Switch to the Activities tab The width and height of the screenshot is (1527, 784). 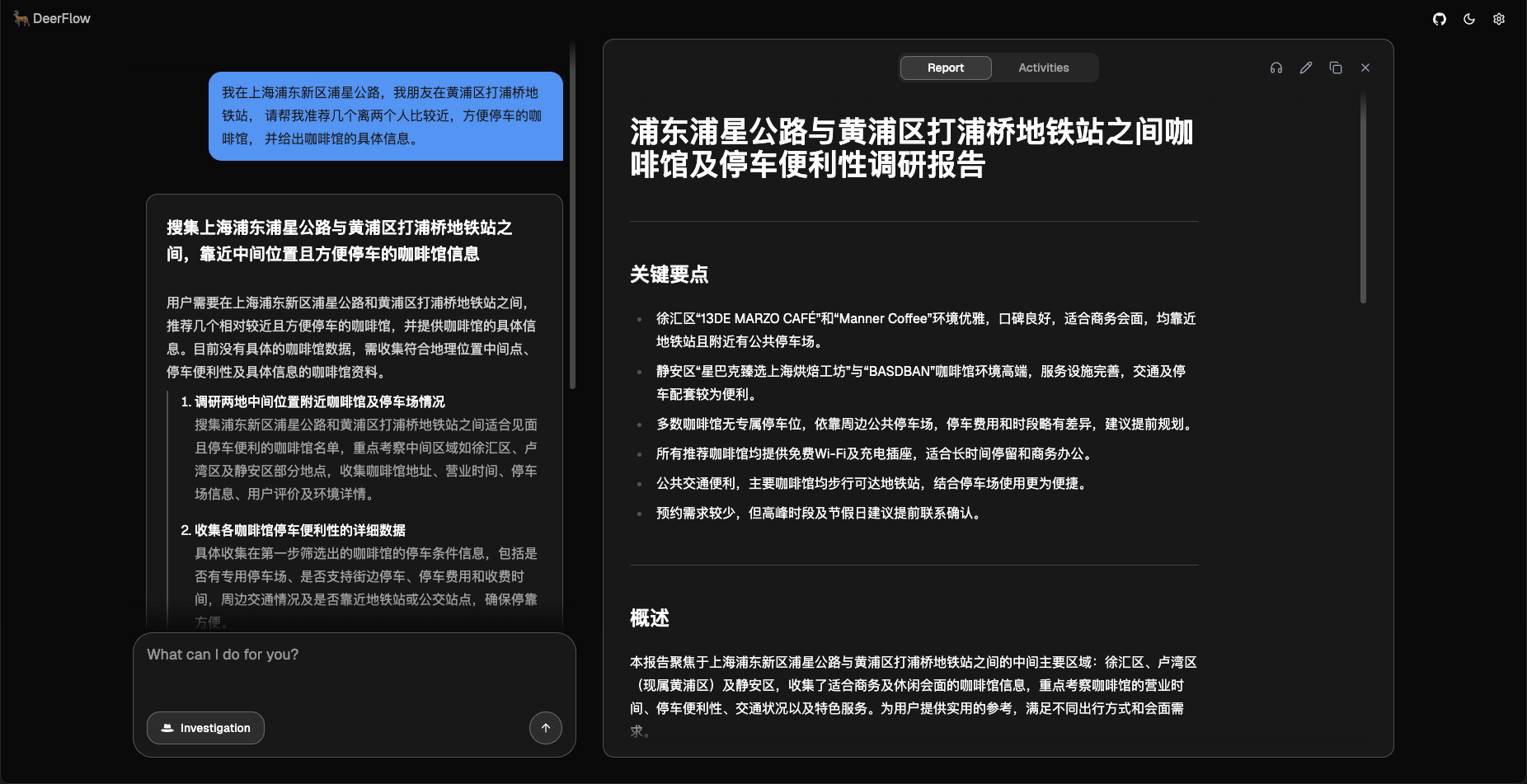click(1043, 68)
